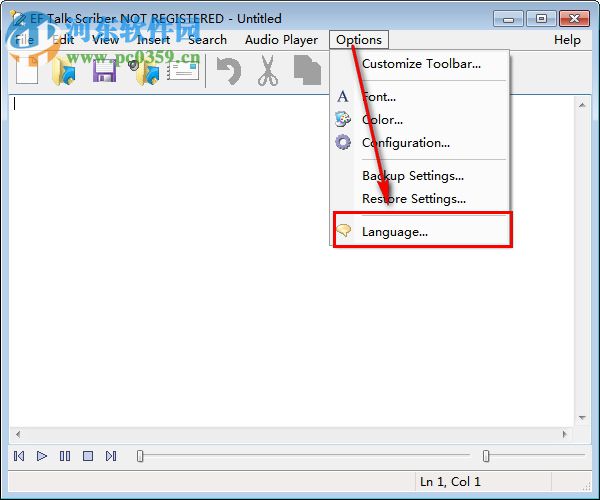Click vertical scrollbar up arrow

tap(582, 105)
